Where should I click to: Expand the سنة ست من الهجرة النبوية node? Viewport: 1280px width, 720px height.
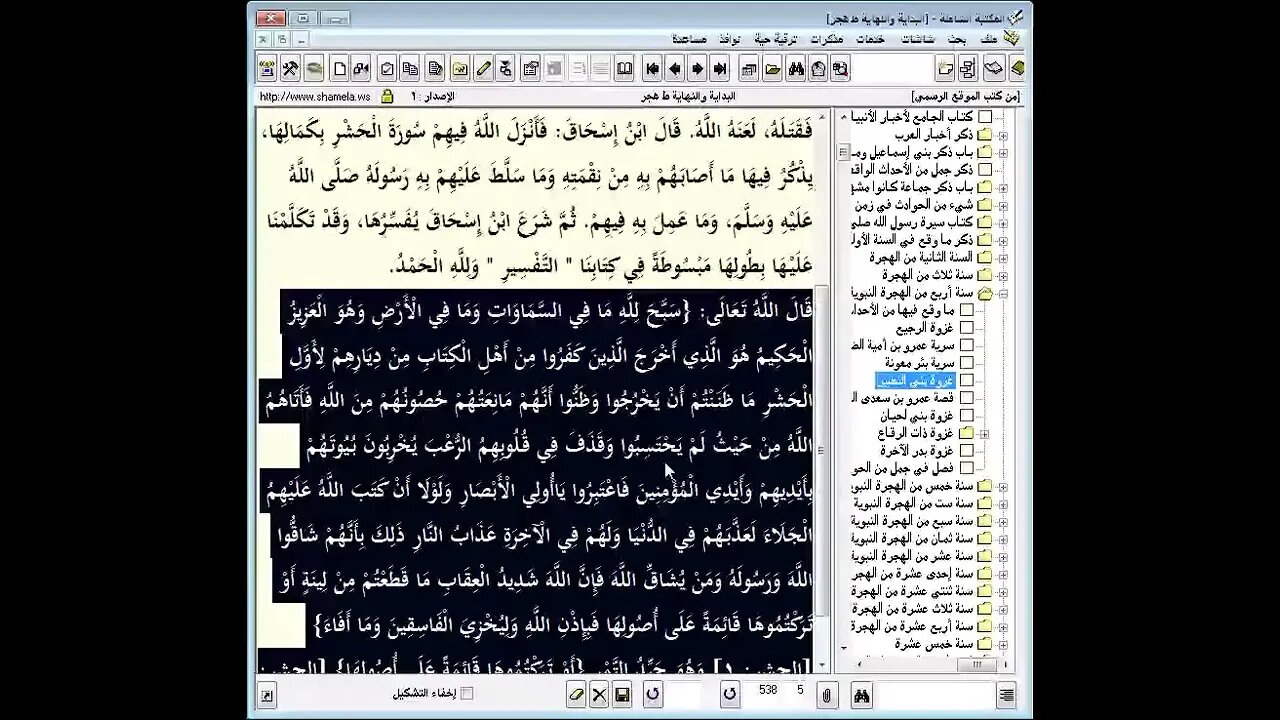pyautogui.click(x=1003, y=503)
